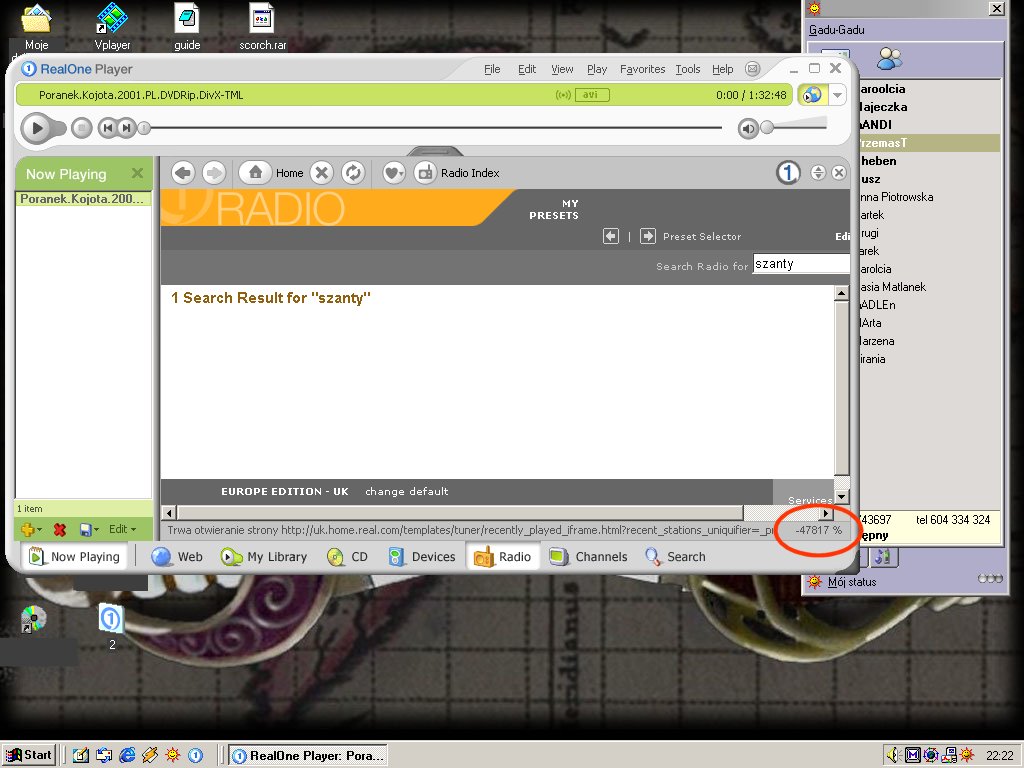This screenshot has width=1024, height=768.
Task: Skip to next clip in player
Action: click(127, 128)
